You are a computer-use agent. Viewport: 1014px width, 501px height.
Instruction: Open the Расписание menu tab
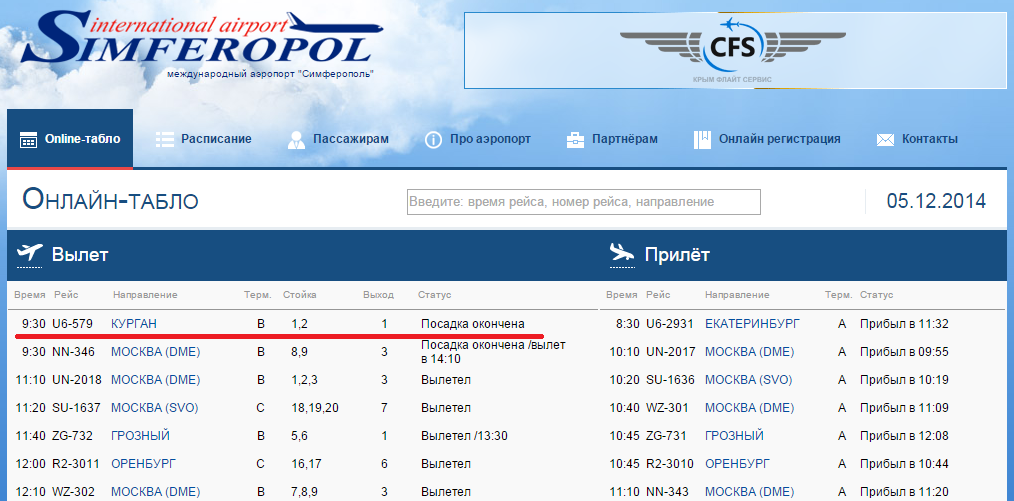point(216,139)
